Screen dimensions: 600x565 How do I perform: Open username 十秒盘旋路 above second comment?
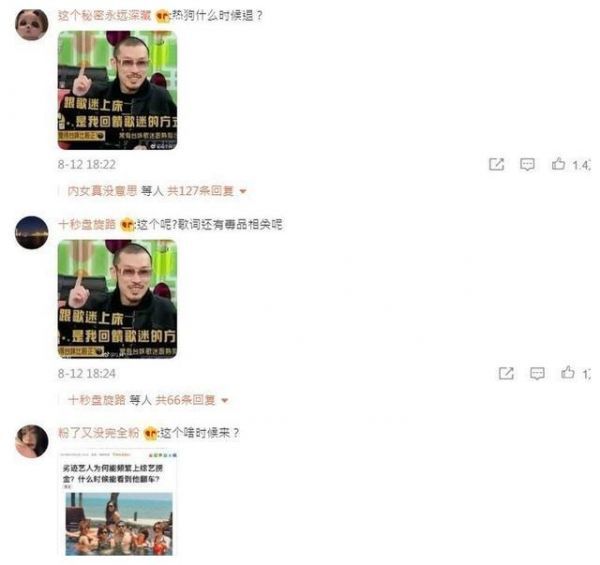coord(87,225)
